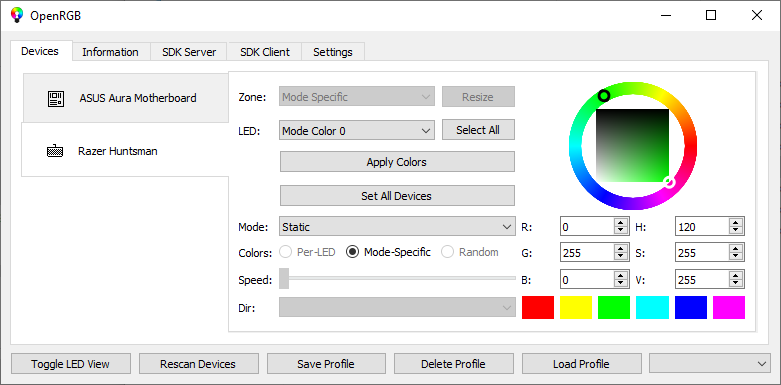Open the SDK Server tab

189,52
